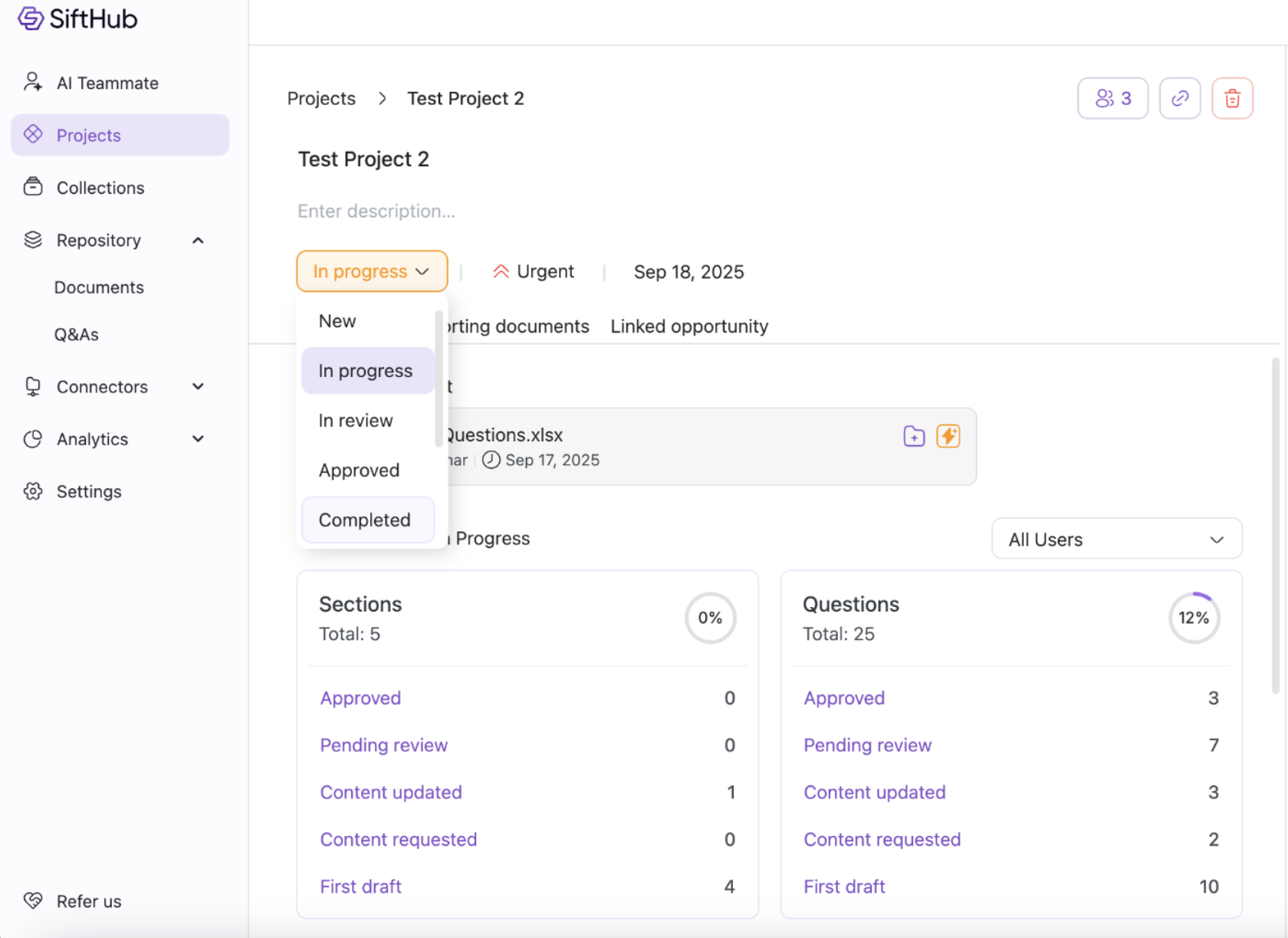Click the copy link icon button
The width and height of the screenshot is (1288, 938).
click(x=1179, y=98)
